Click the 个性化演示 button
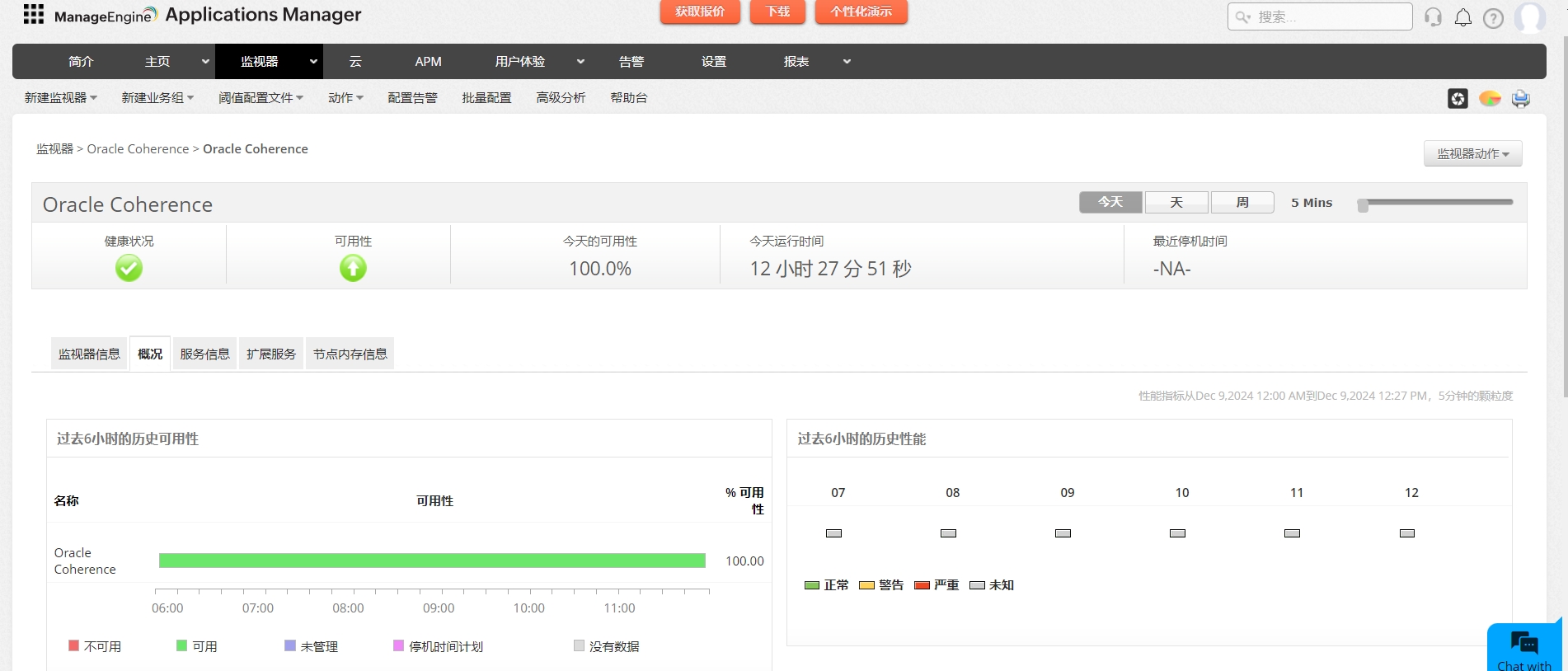Screen dimensions: 1568x671 pos(861,12)
